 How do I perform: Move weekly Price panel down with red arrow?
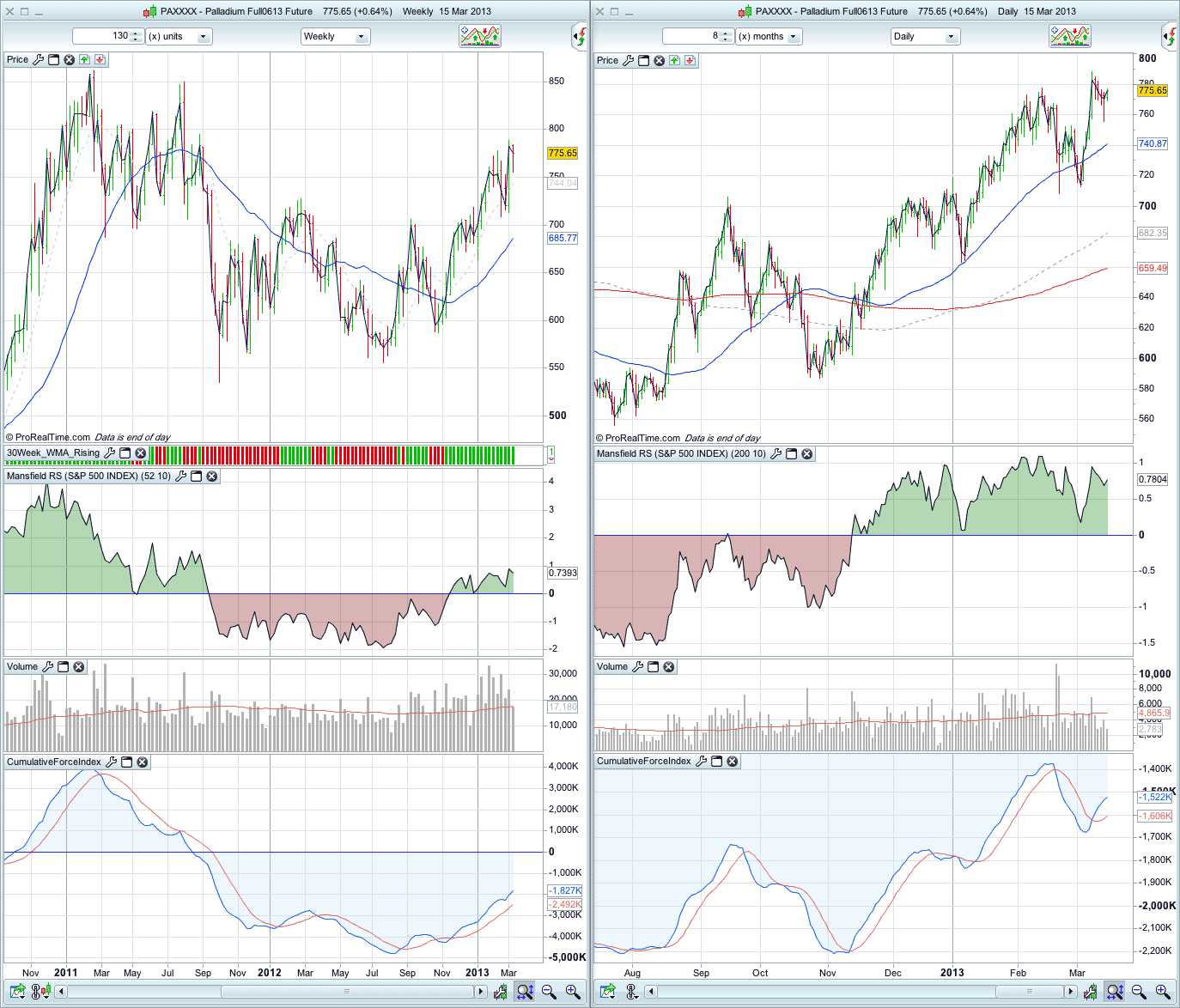click(x=100, y=60)
